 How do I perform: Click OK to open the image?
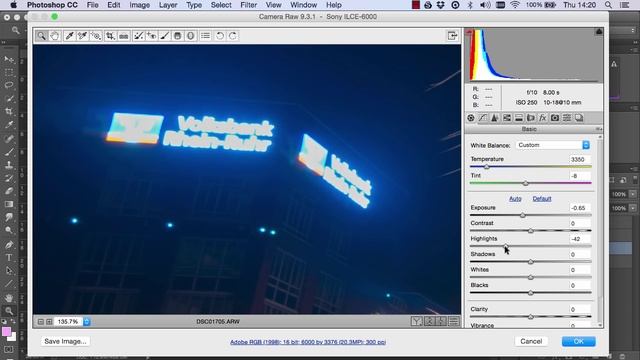578,341
